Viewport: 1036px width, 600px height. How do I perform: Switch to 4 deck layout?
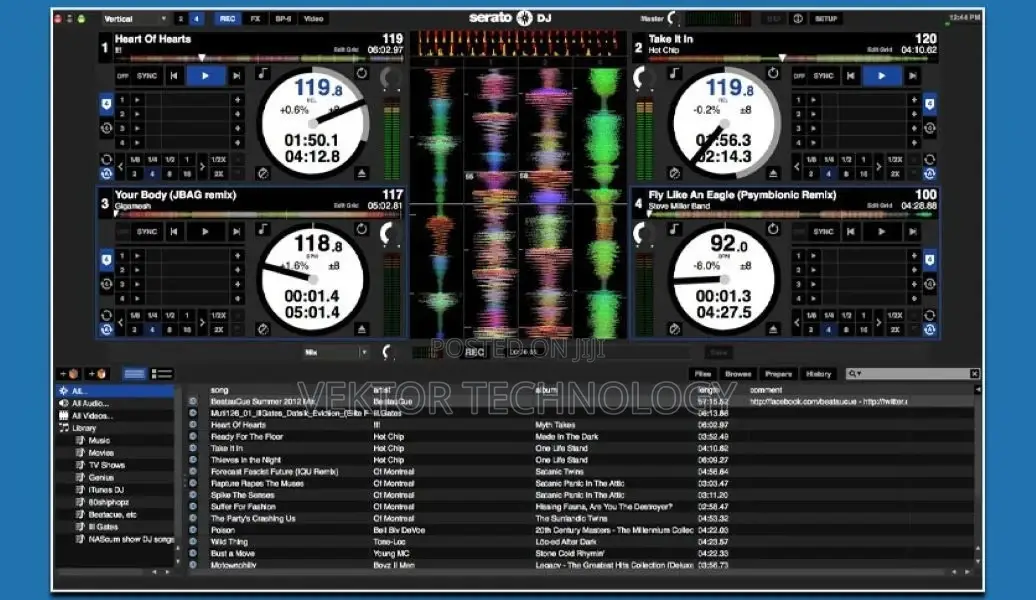tap(196, 19)
